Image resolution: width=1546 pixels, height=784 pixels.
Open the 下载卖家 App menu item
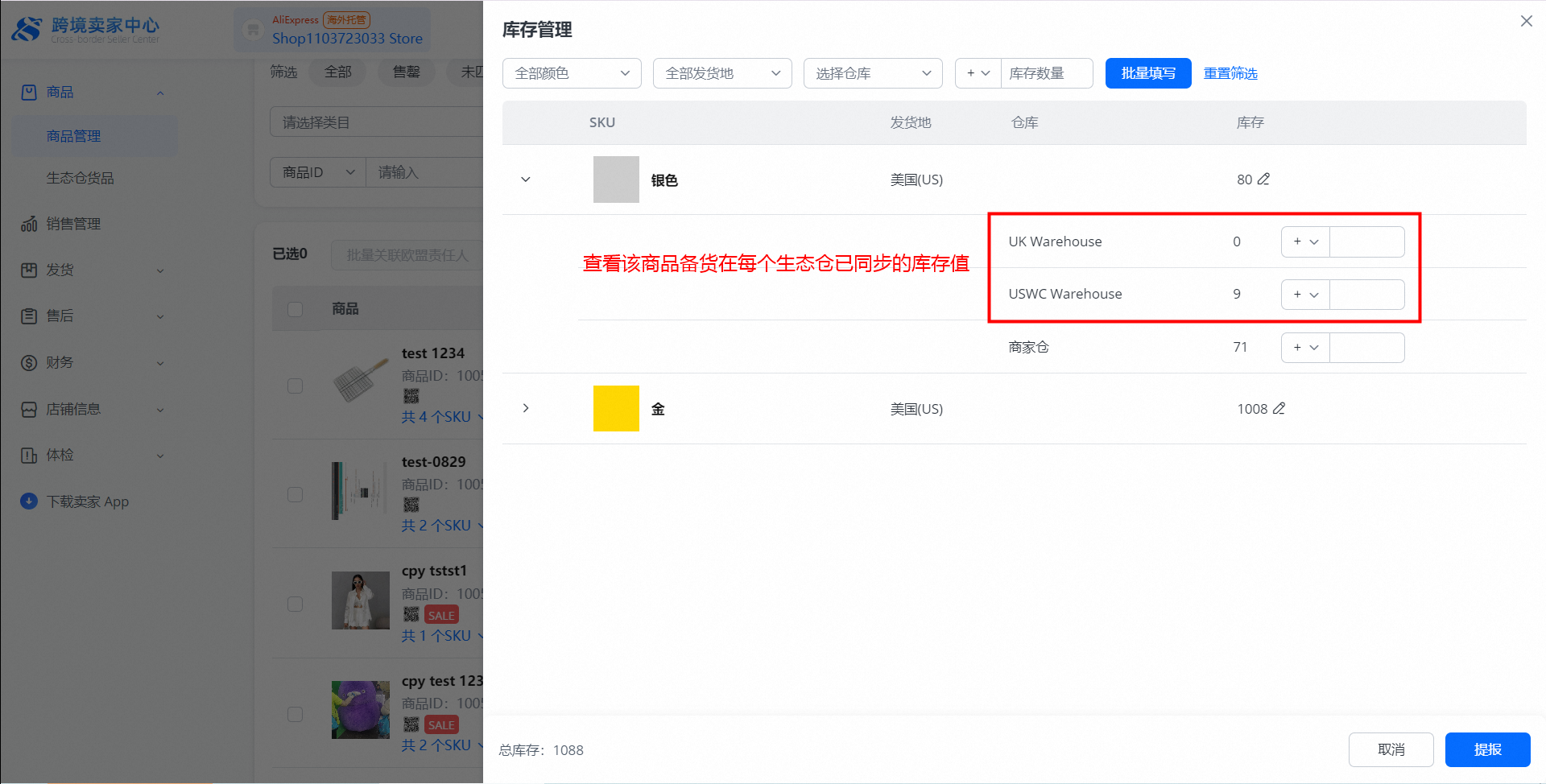coord(88,501)
